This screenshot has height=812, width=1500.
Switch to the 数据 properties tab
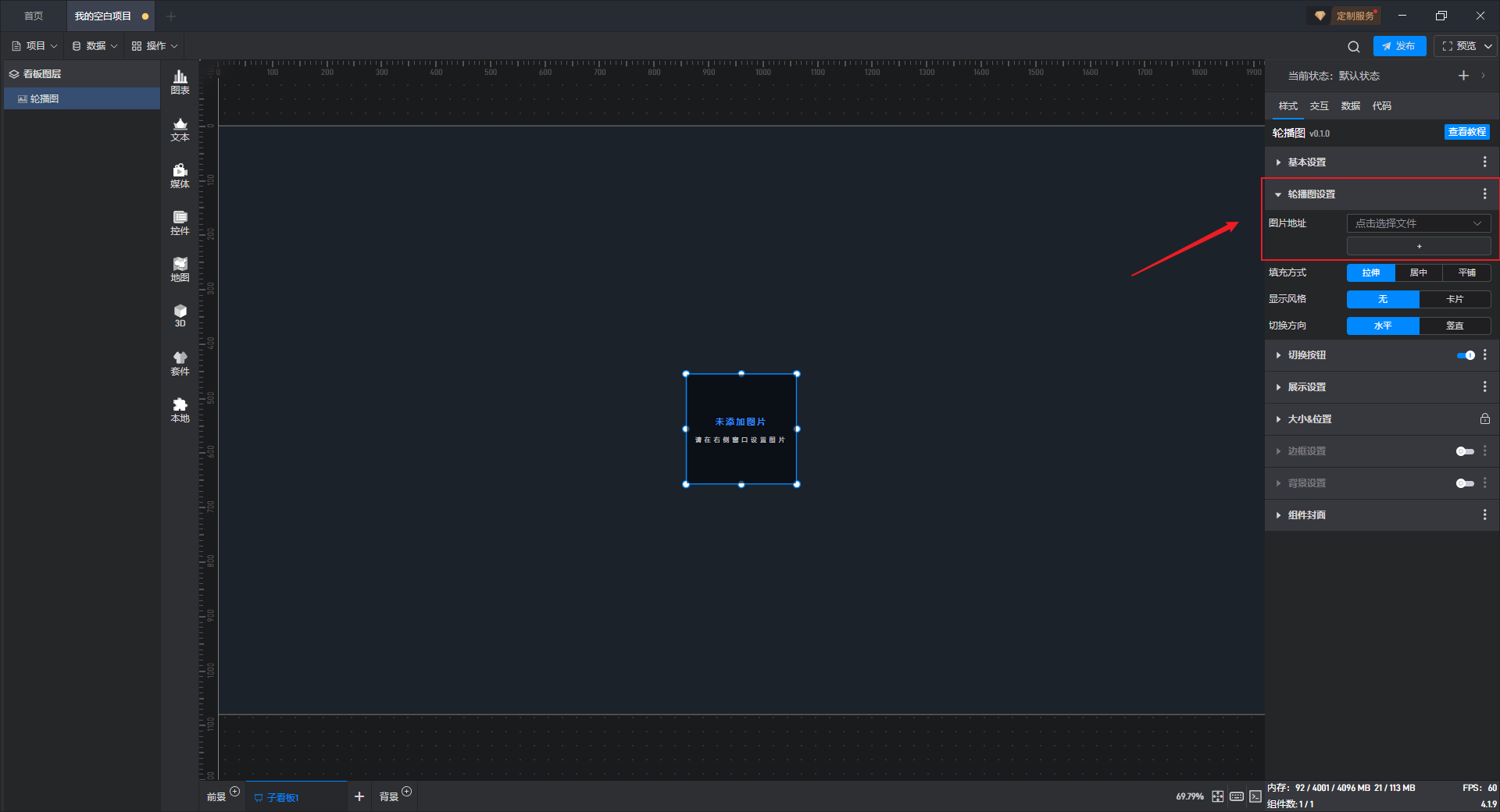(x=1350, y=106)
